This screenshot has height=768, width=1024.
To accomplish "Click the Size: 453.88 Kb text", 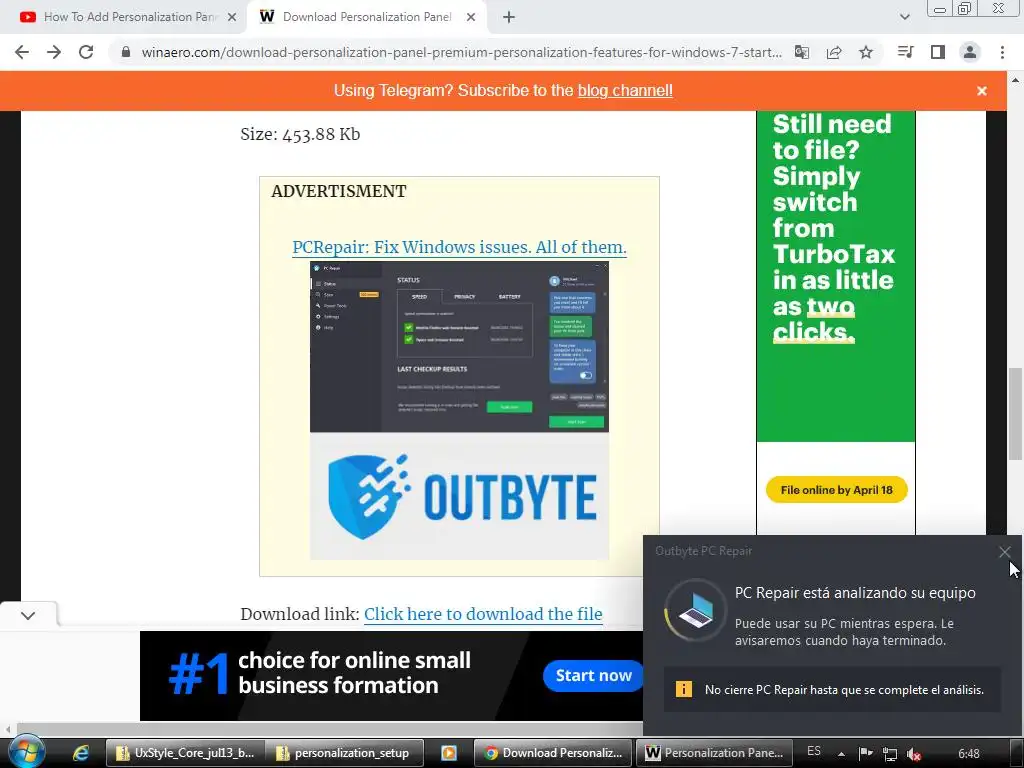I will point(300,134).
